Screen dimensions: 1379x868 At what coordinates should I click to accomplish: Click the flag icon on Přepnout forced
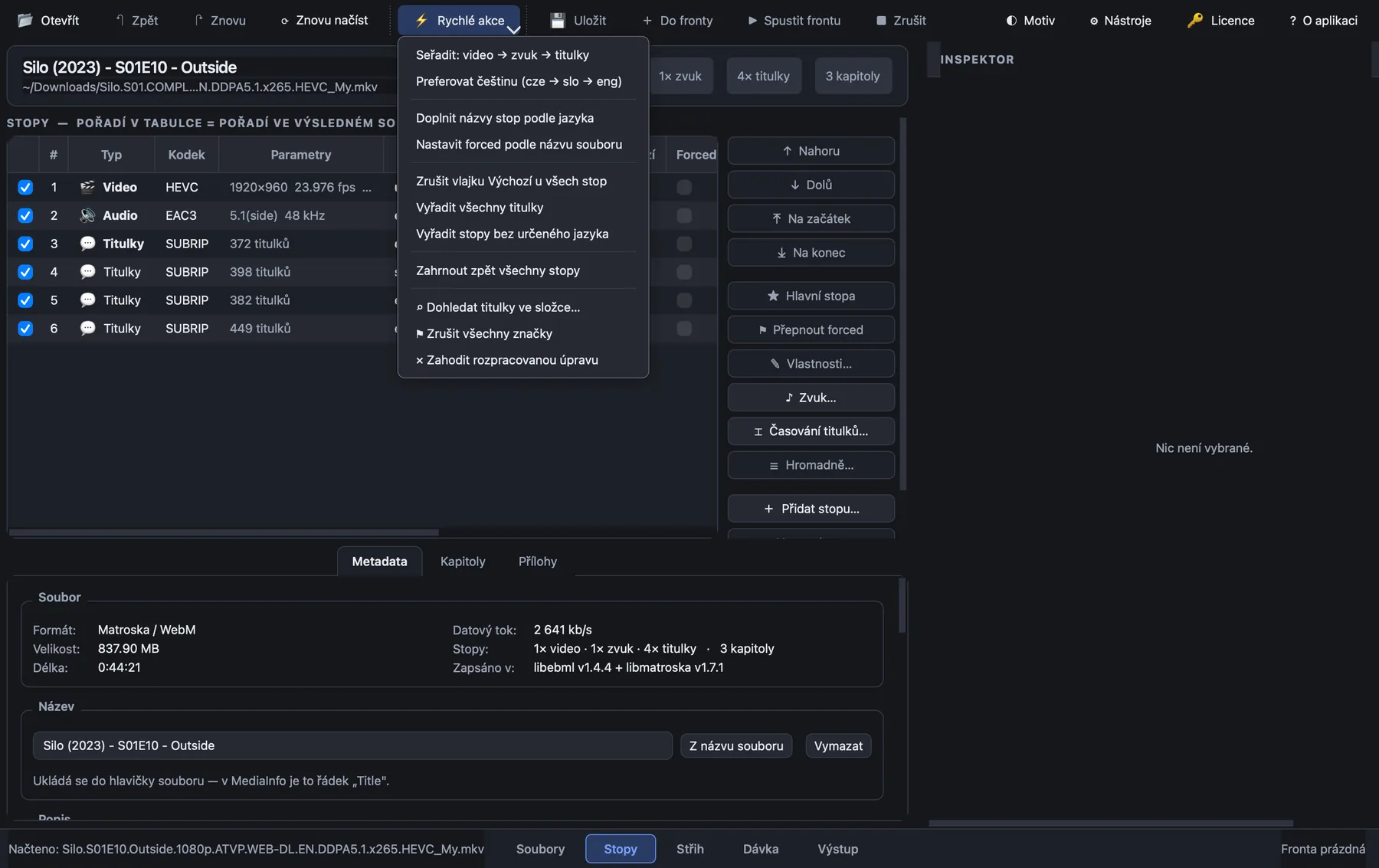point(762,329)
